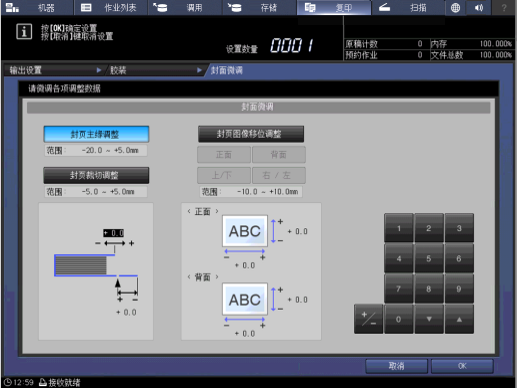517x388 pixels.
Task: Click the 内存 memory 100.000% value
Action: click(496, 44)
